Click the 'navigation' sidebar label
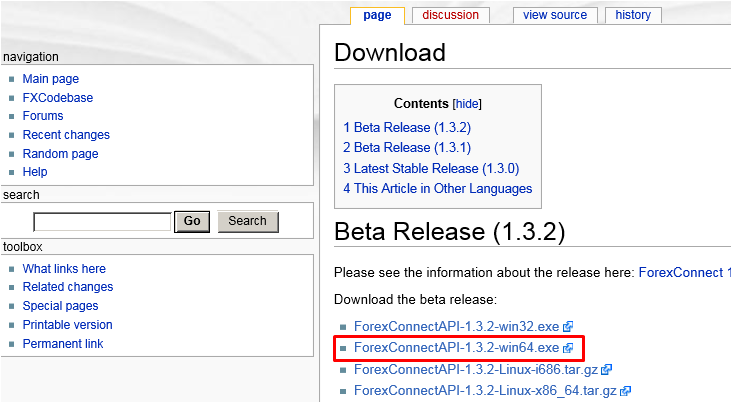Image resolution: width=732 pixels, height=403 pixels. [31, 57]
